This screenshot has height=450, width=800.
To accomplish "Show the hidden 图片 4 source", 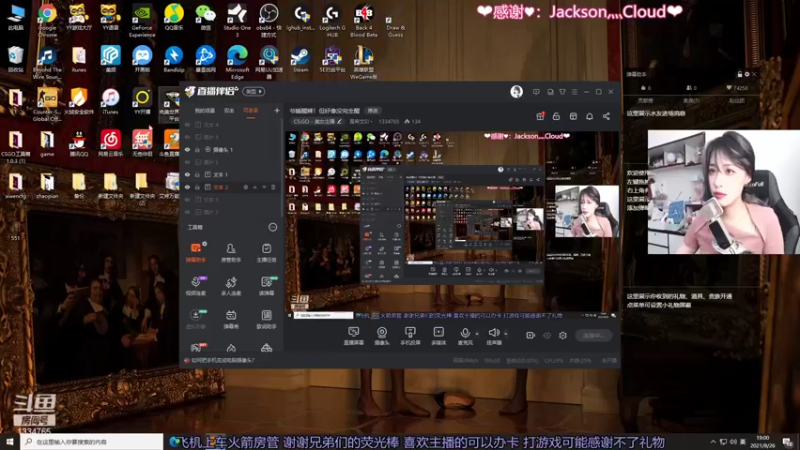I will (x=187, y=137).
